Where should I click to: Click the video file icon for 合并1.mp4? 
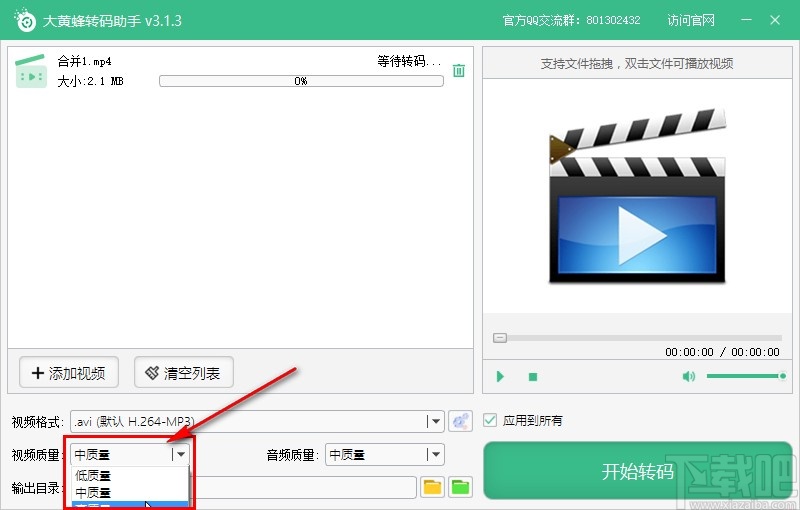coord(31,71)
